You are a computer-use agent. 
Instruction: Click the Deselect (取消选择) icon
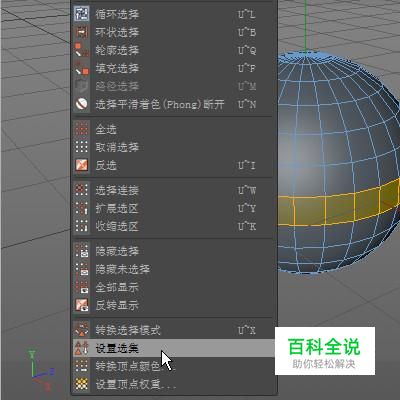point(82,147)
